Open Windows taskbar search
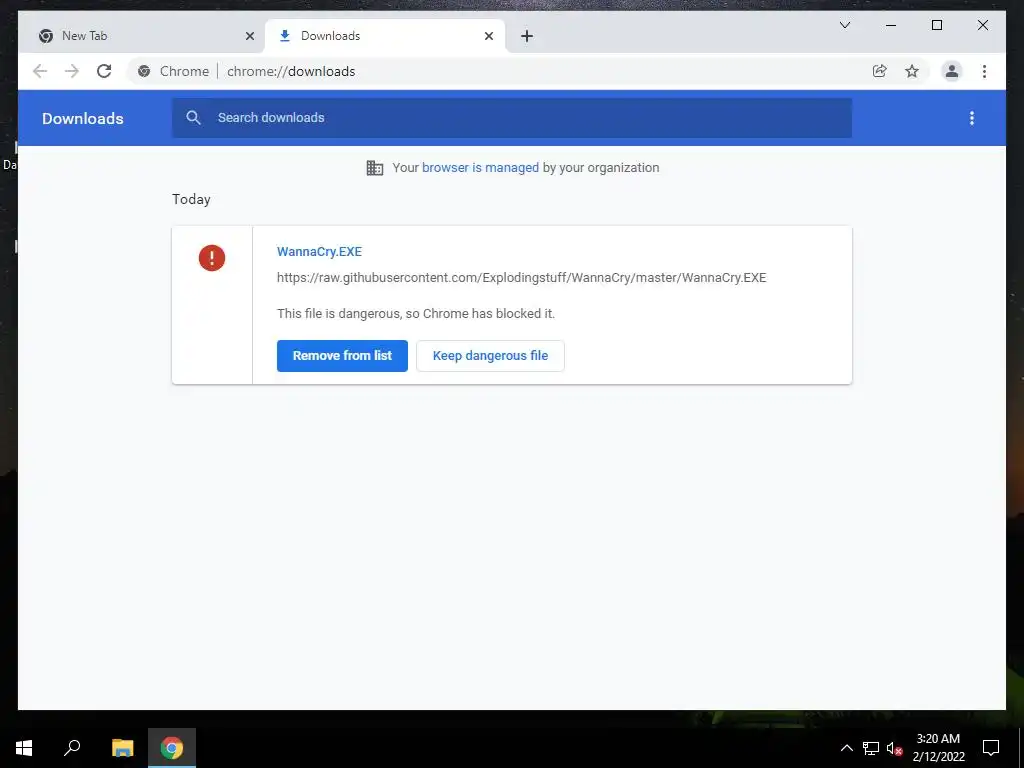Viewport: 1024px width, 768px height. (x=72, y=748)
